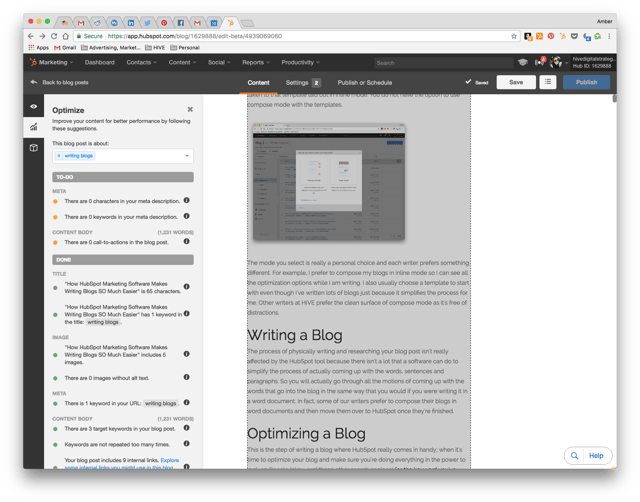Click the 'Back to blog posts' link
The image size is (640, 502).
coord(65,82)
